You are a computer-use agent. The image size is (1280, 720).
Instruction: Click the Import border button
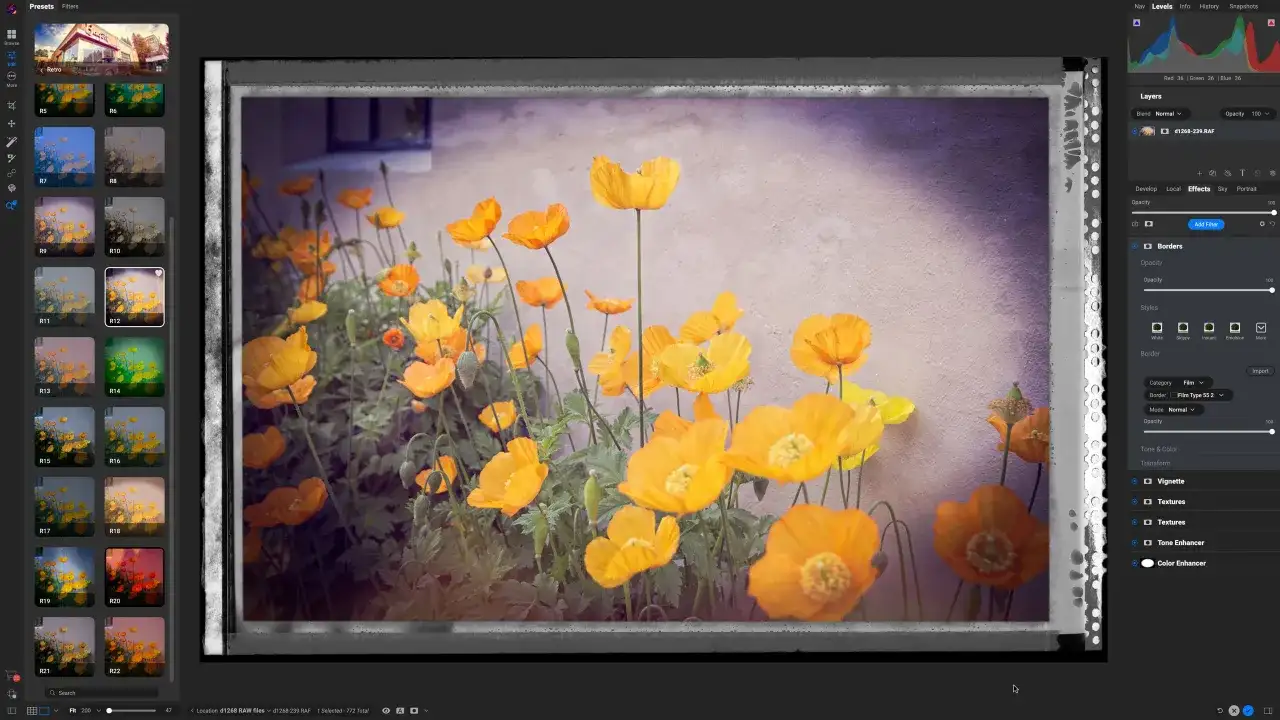1260,371
